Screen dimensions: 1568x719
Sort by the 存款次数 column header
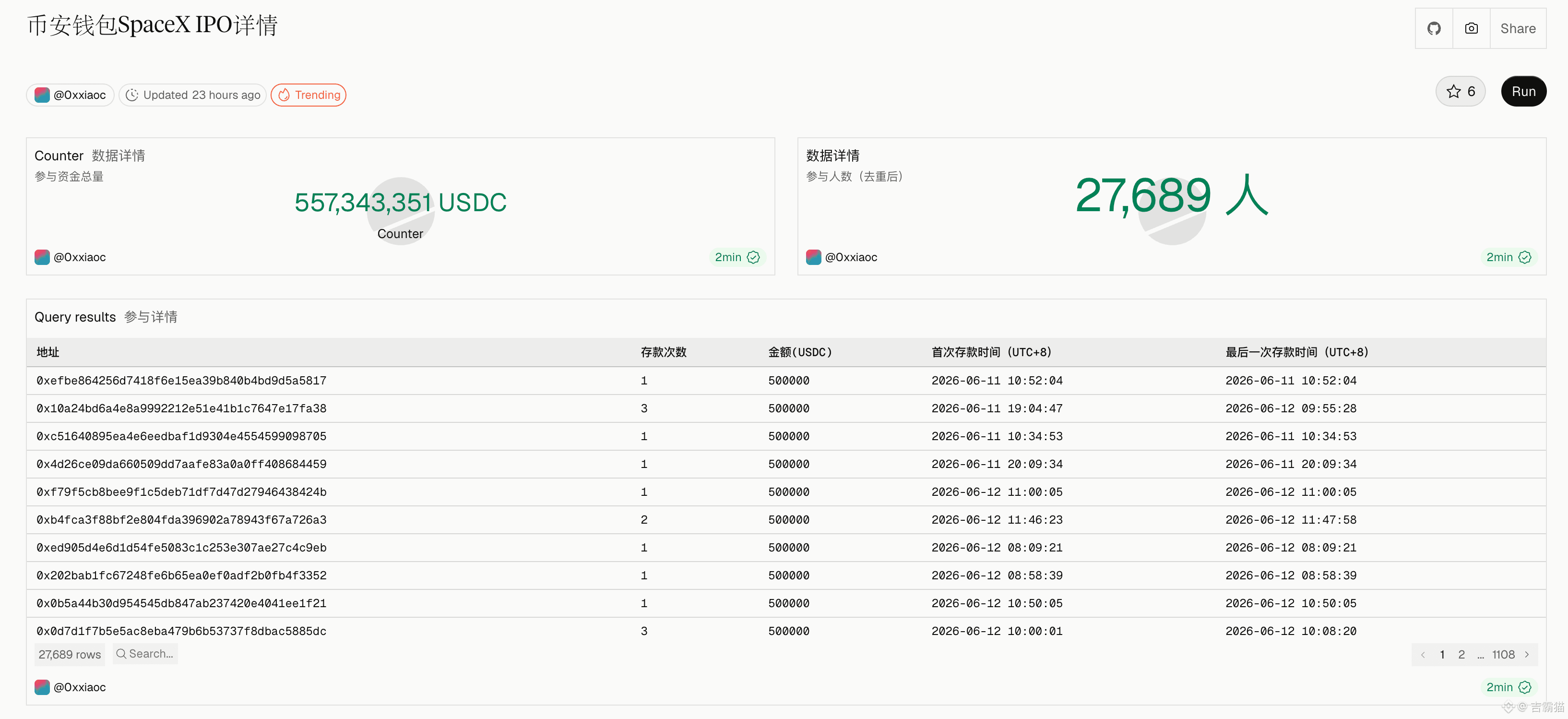pyautogui.click(x=664, y=352)
